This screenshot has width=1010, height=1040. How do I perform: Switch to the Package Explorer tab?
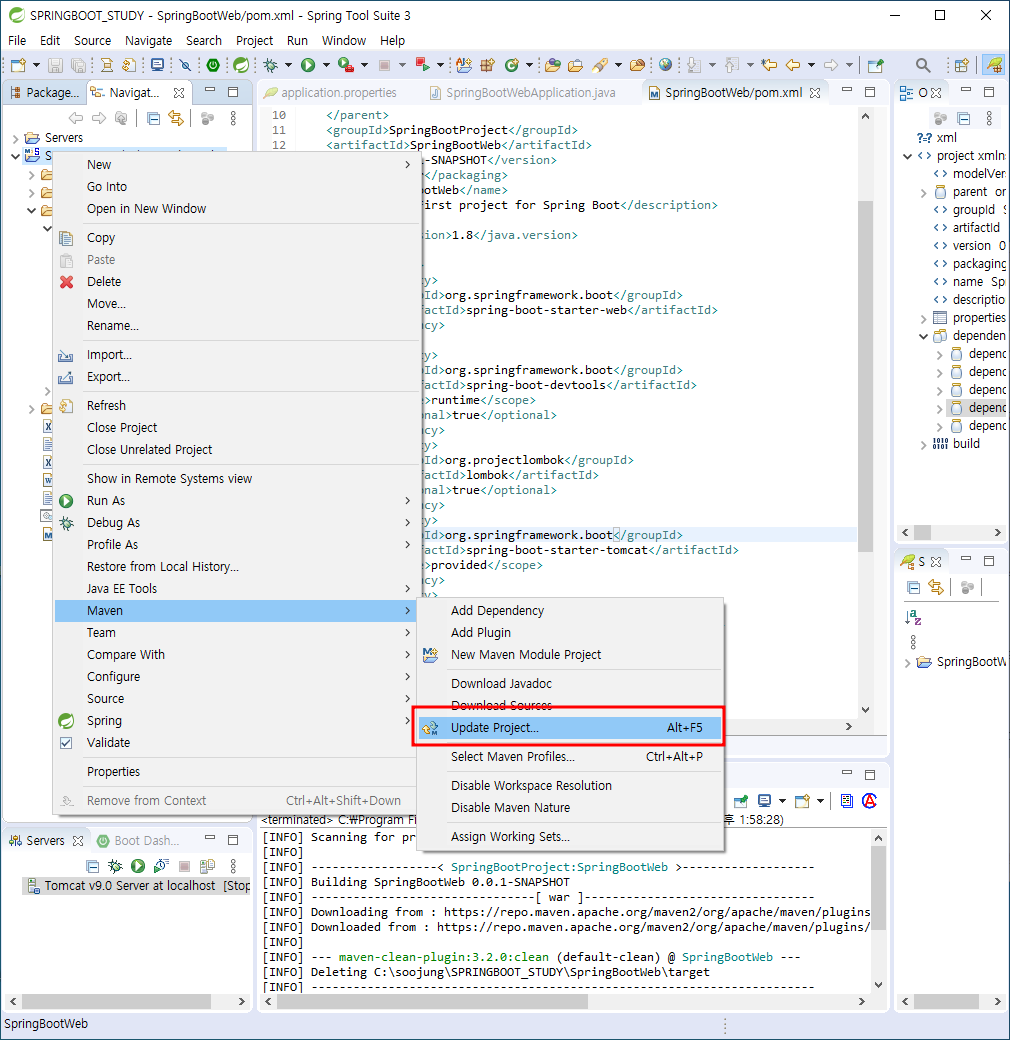[44, 93]
